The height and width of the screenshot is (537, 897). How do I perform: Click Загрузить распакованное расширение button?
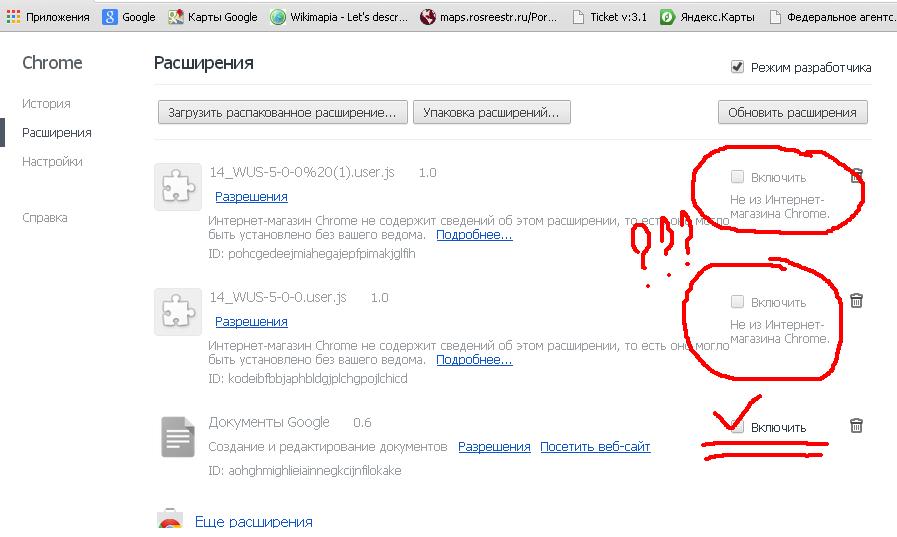pyautogui.click(x=283, y=112)
